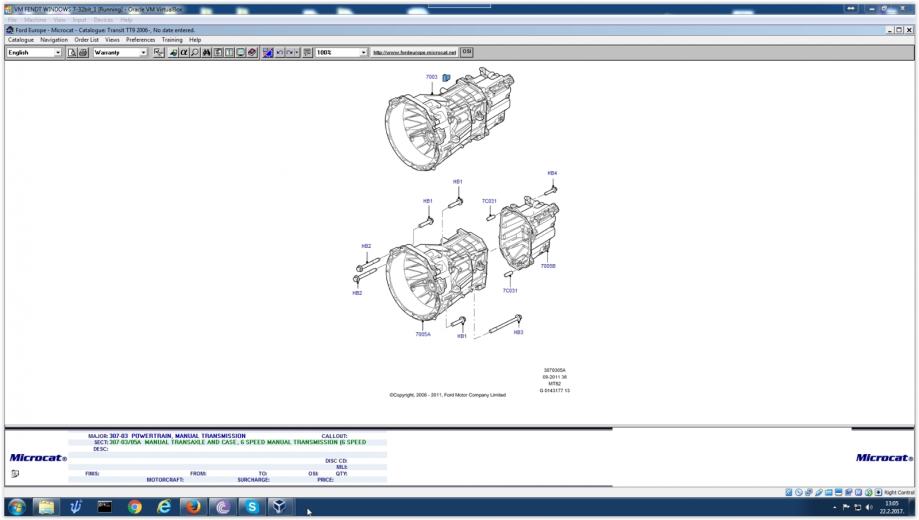919x520 pixels.
Task: Click the green vehicle icon left of alpha
Action: point(173,52)
